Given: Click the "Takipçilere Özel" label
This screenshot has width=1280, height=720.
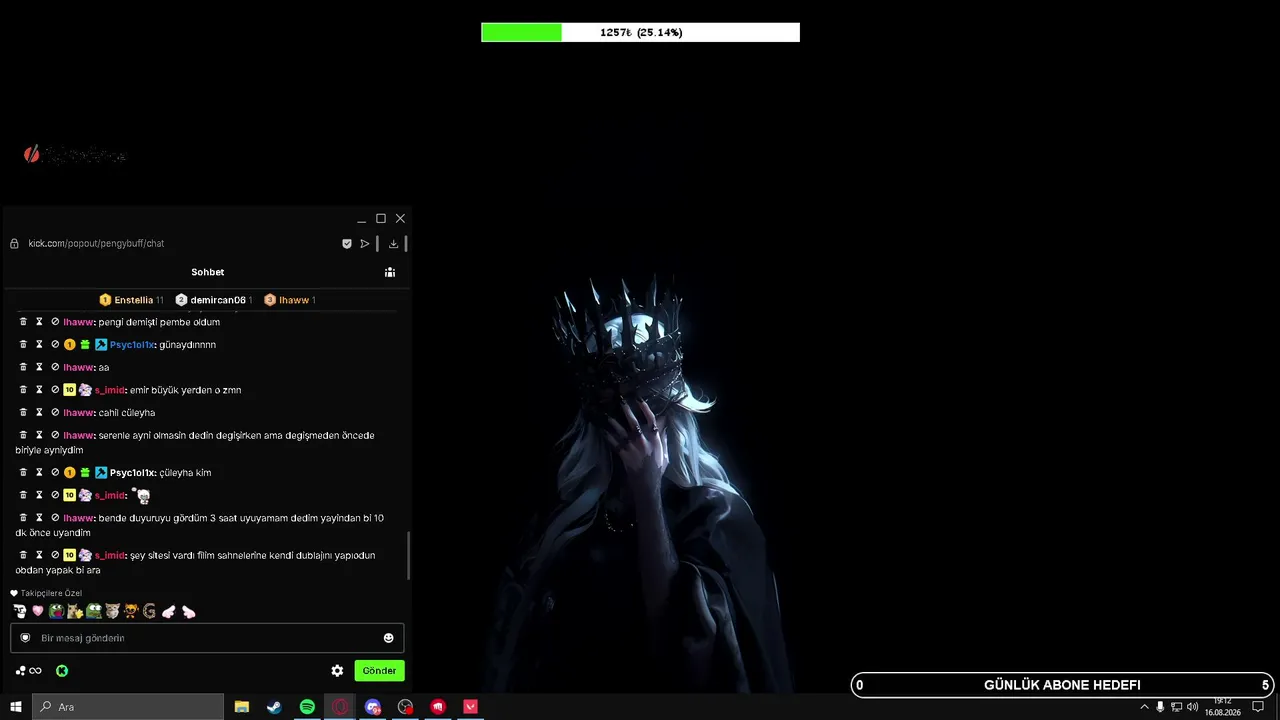Looking at the screenshot, I should [51, 593].
